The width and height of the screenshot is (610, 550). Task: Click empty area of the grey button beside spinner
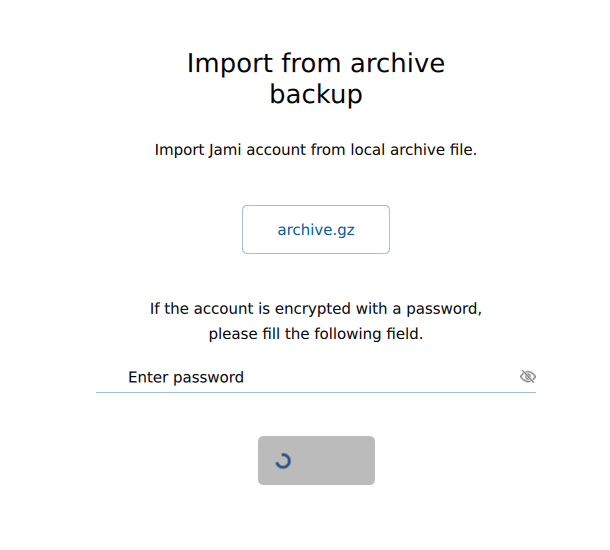(x=335, y=461)
